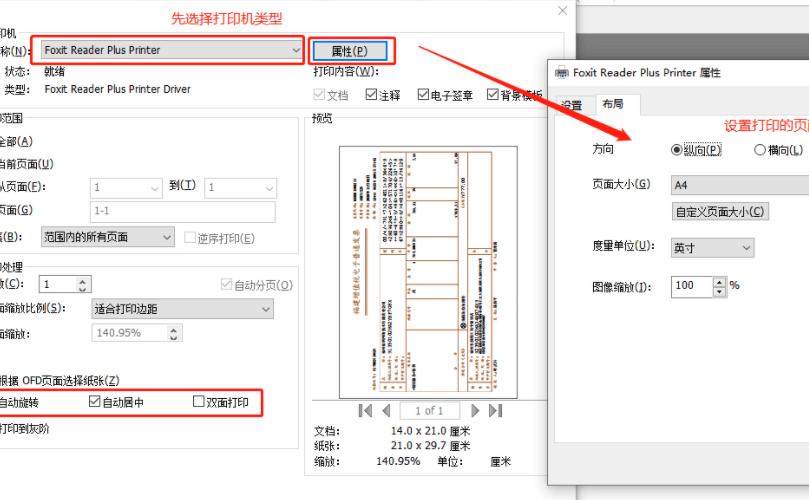Screen dimensions: 809x500
Task: Click the printer icon in properties title
Action: point(561,73)
